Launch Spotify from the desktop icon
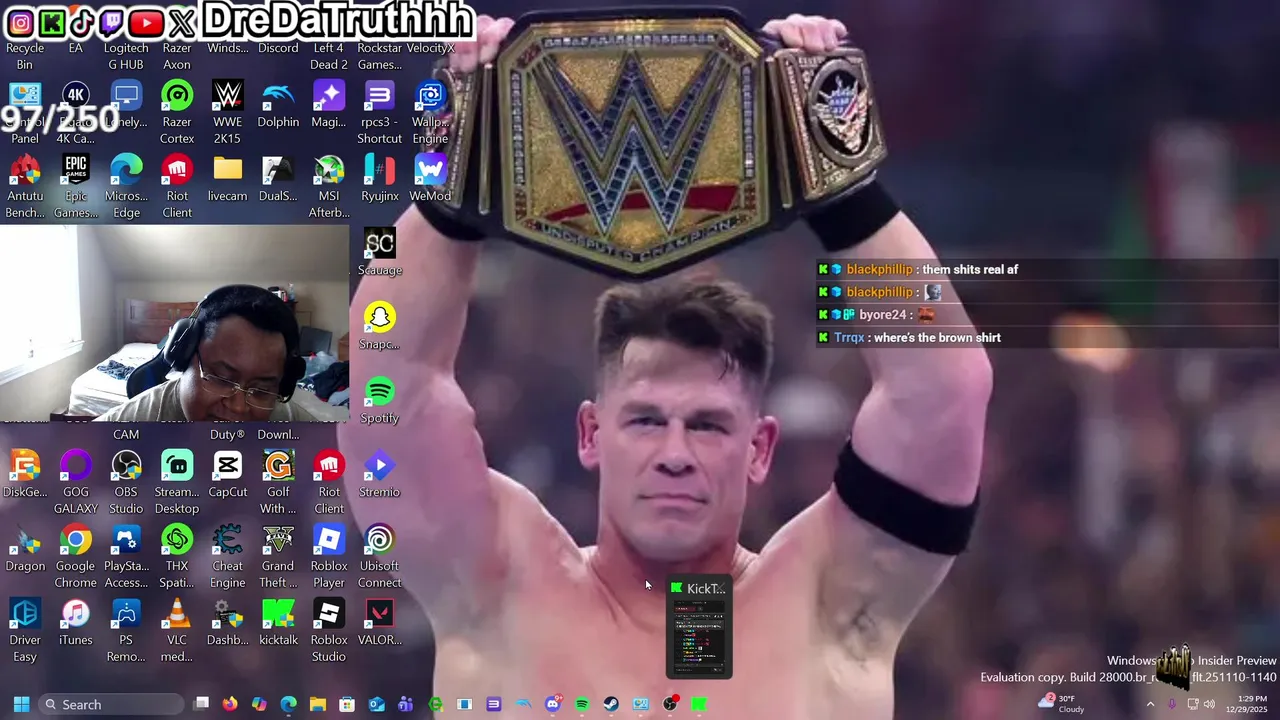Image resolution: width=1280 pixels, height=720 pixels. coord(379,401)
